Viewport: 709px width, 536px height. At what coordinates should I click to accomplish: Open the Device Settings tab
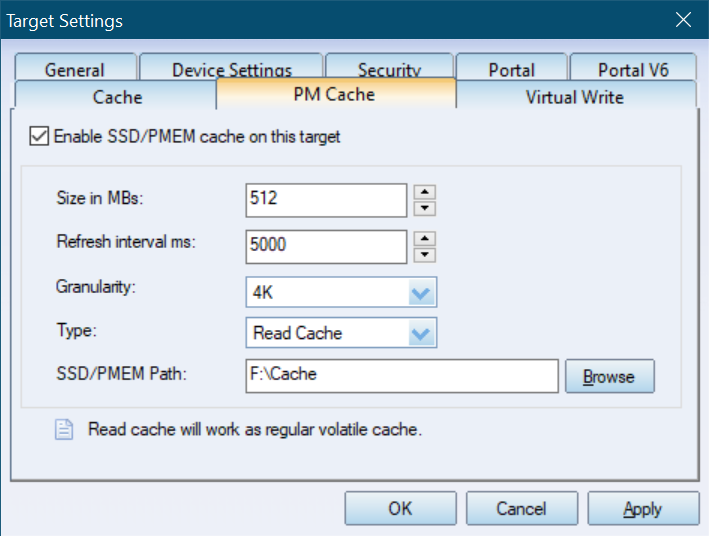(x=232, y=68)
